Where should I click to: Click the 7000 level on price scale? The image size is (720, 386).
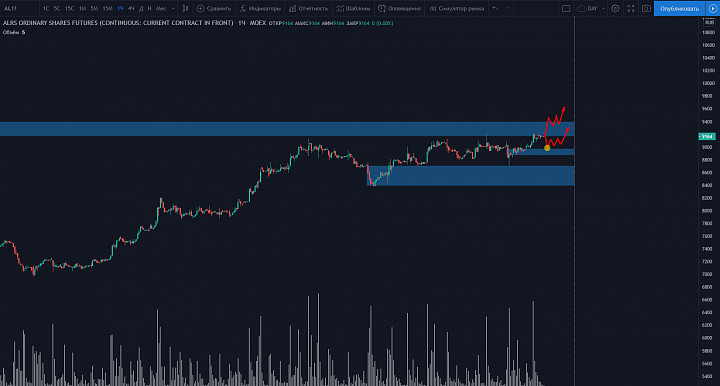tap(708, 274)
